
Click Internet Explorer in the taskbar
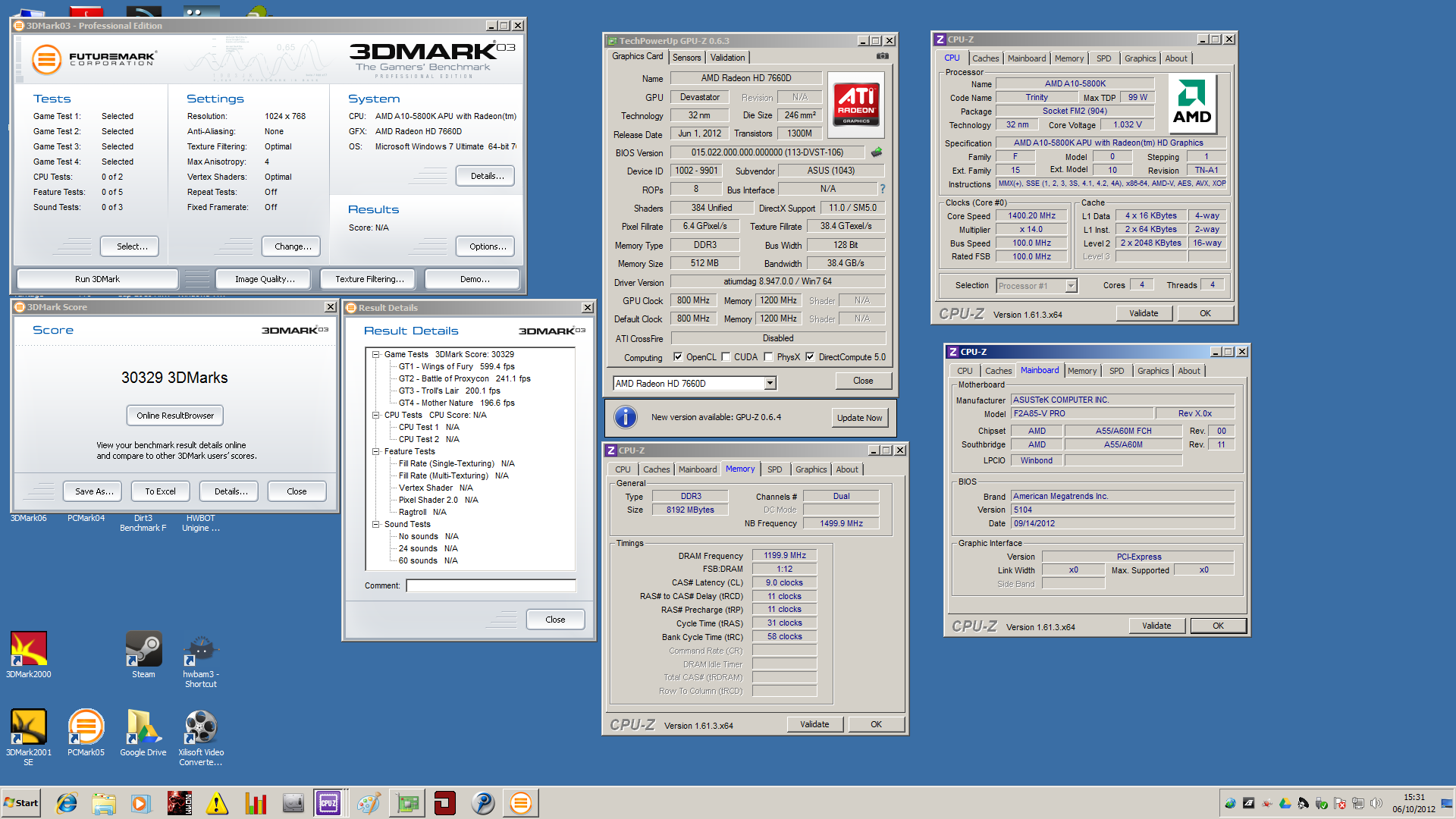pos(67,803)
